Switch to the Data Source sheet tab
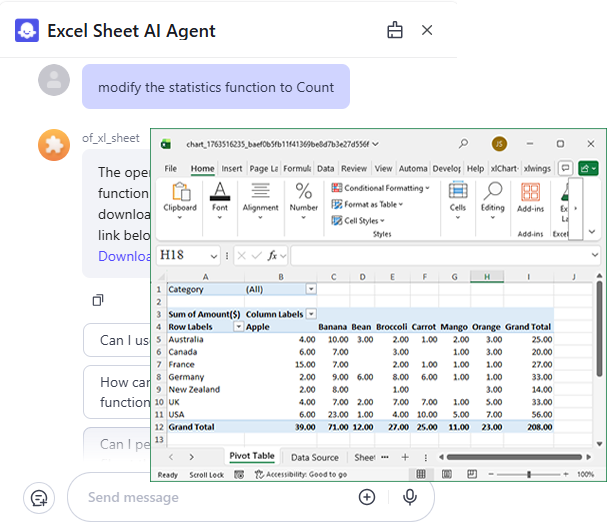 (x=314, y=457)
